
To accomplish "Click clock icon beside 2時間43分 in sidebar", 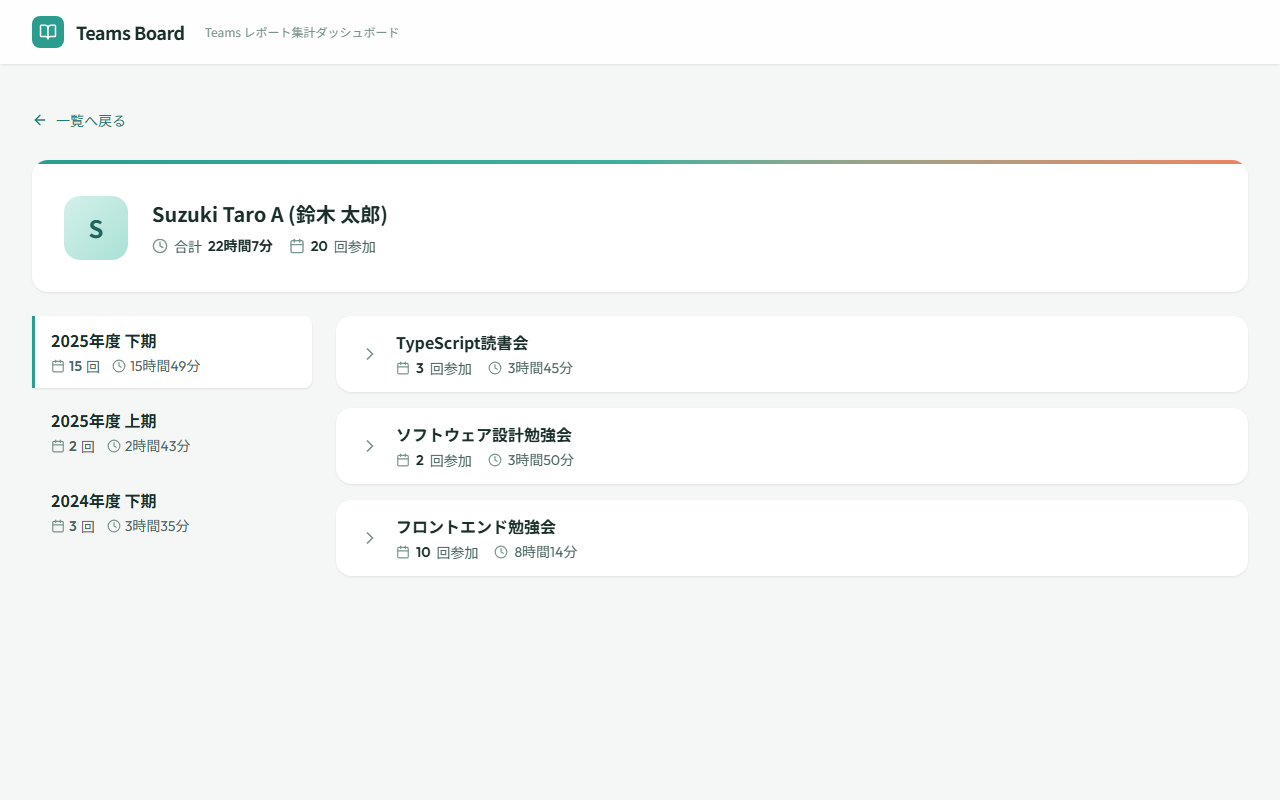I will (x=114, y=446).
